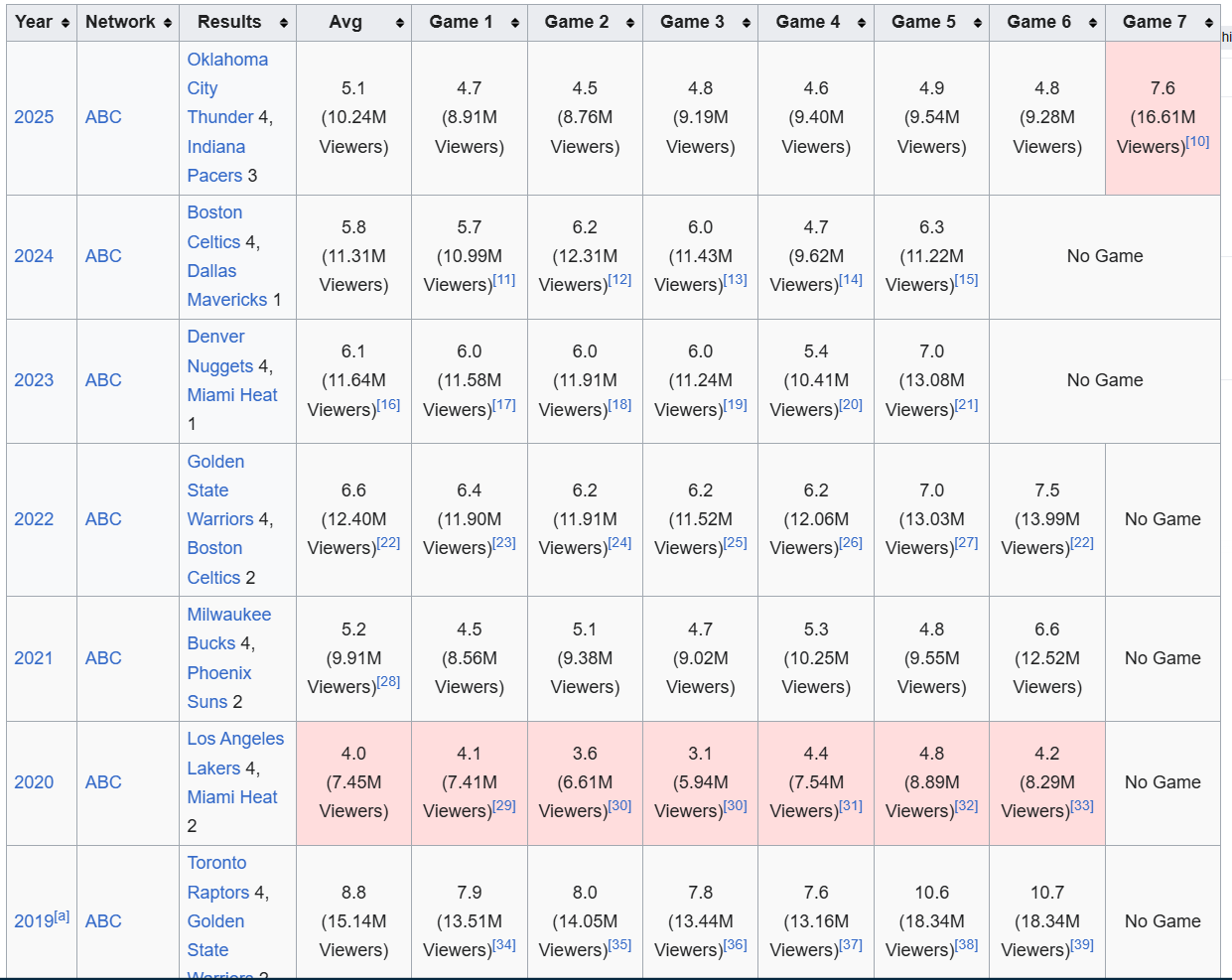This screenshot has height=980, width=1232.
Task: Open the 2019 year link
Action: pyautogui.click(x=34, y=921)
